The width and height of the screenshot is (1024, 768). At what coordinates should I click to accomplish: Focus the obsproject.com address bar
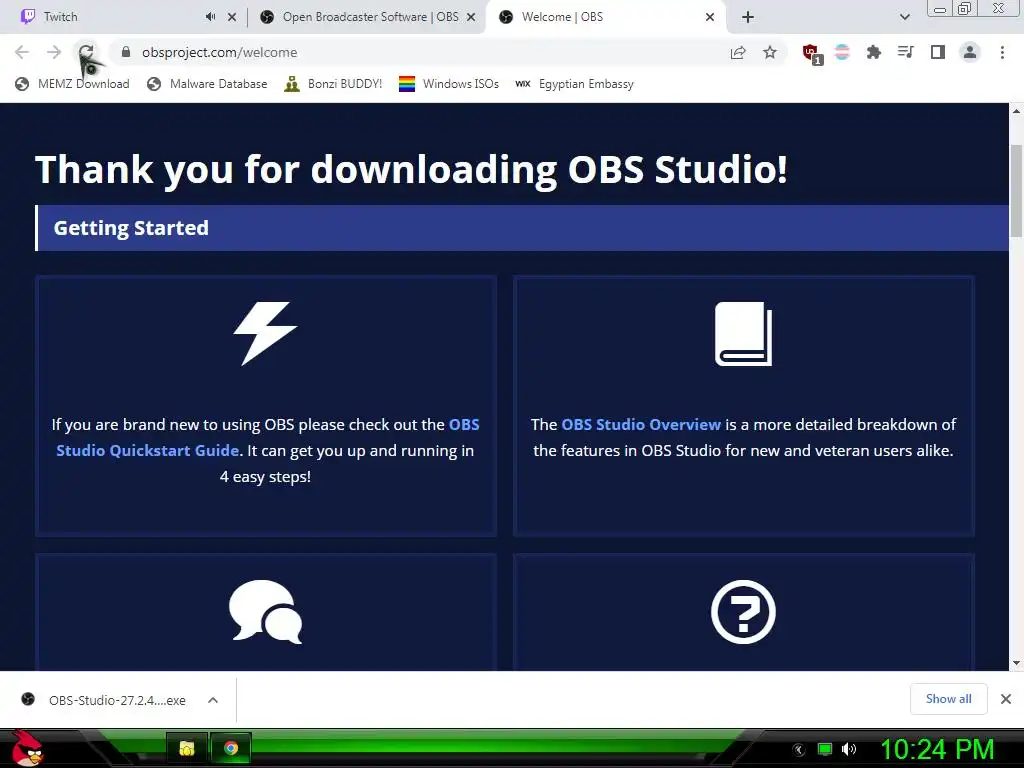(x=418, y=52)
